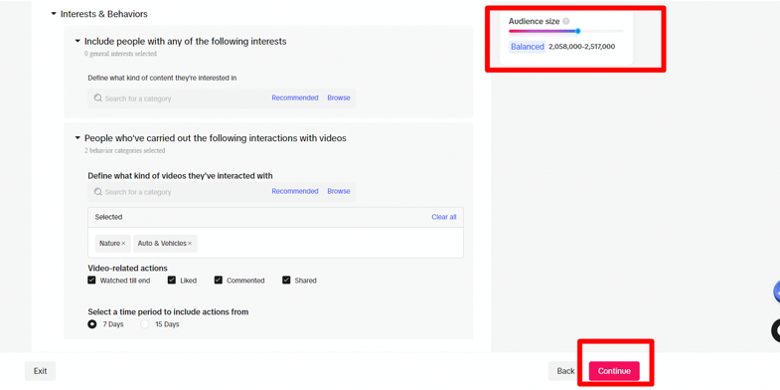Select the 15 Days time period
The height and width of the screenshot is (390, 780).
(145, 324)
